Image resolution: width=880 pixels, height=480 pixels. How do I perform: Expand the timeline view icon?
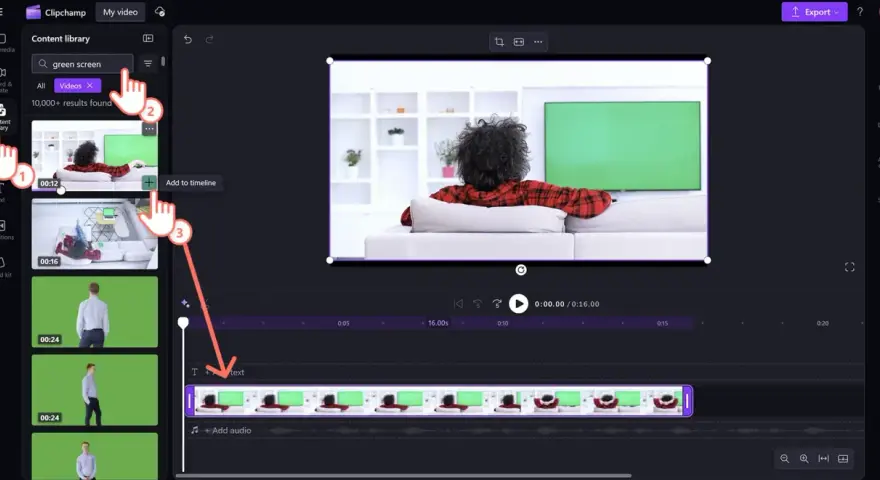click(843, 459)
